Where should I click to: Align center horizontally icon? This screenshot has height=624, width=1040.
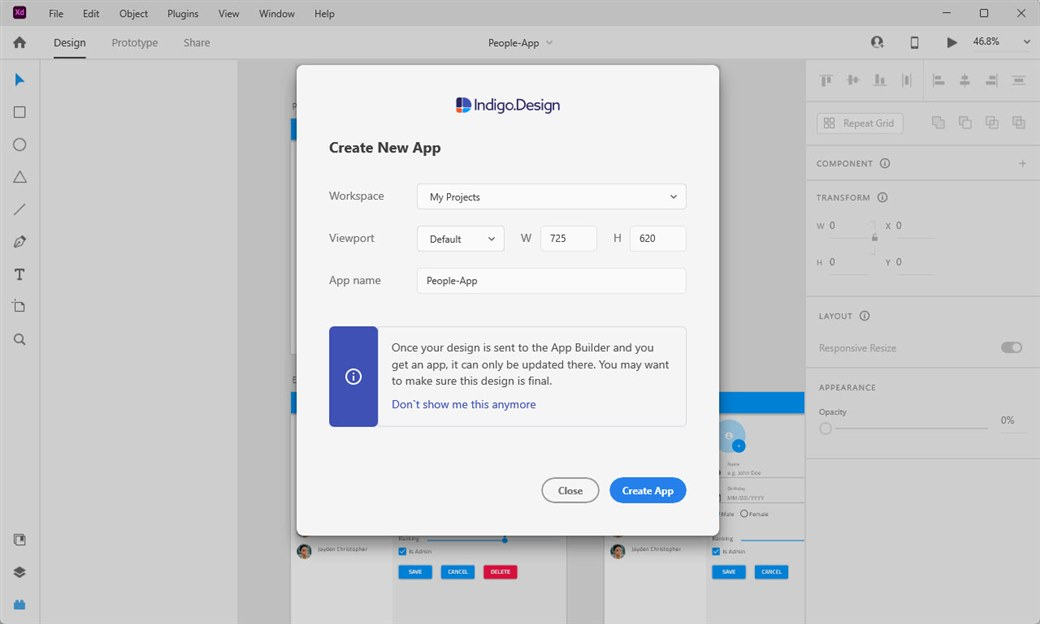point(965,80)
